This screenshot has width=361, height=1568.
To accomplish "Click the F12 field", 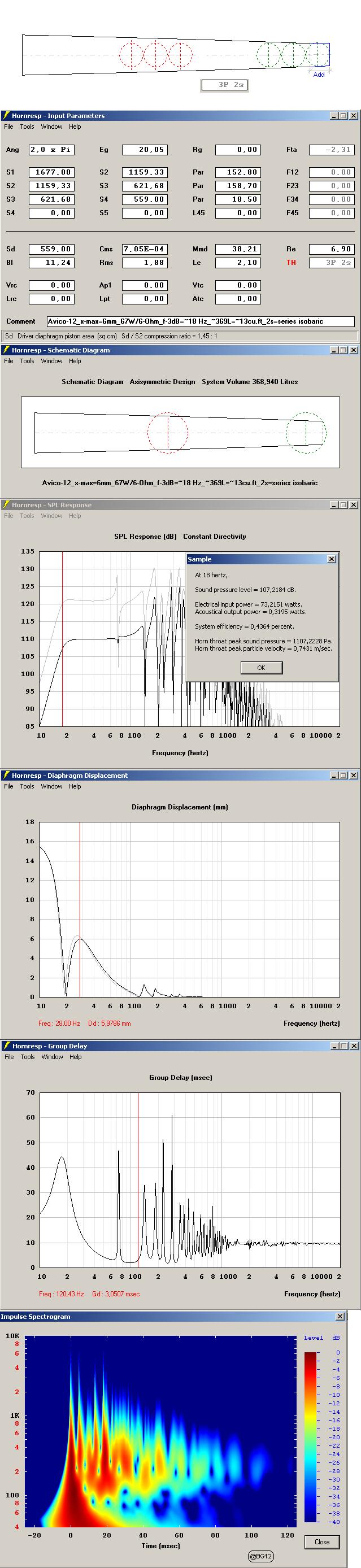I will coord(332,172).
